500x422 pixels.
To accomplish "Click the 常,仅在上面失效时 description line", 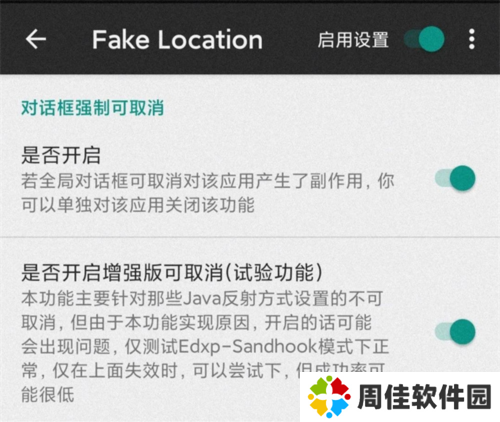I will 160,370.
